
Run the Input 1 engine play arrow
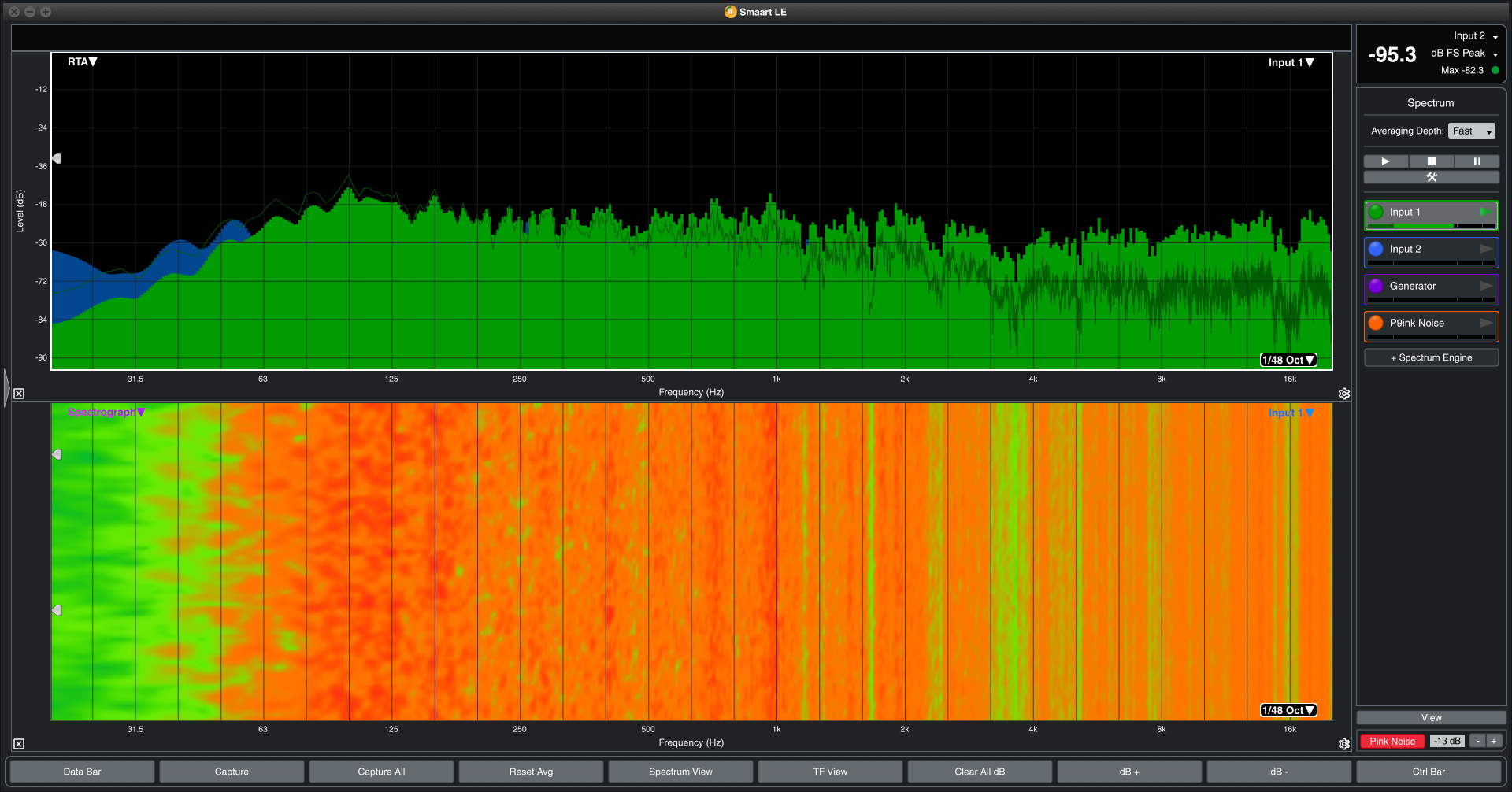point(1486,212)
